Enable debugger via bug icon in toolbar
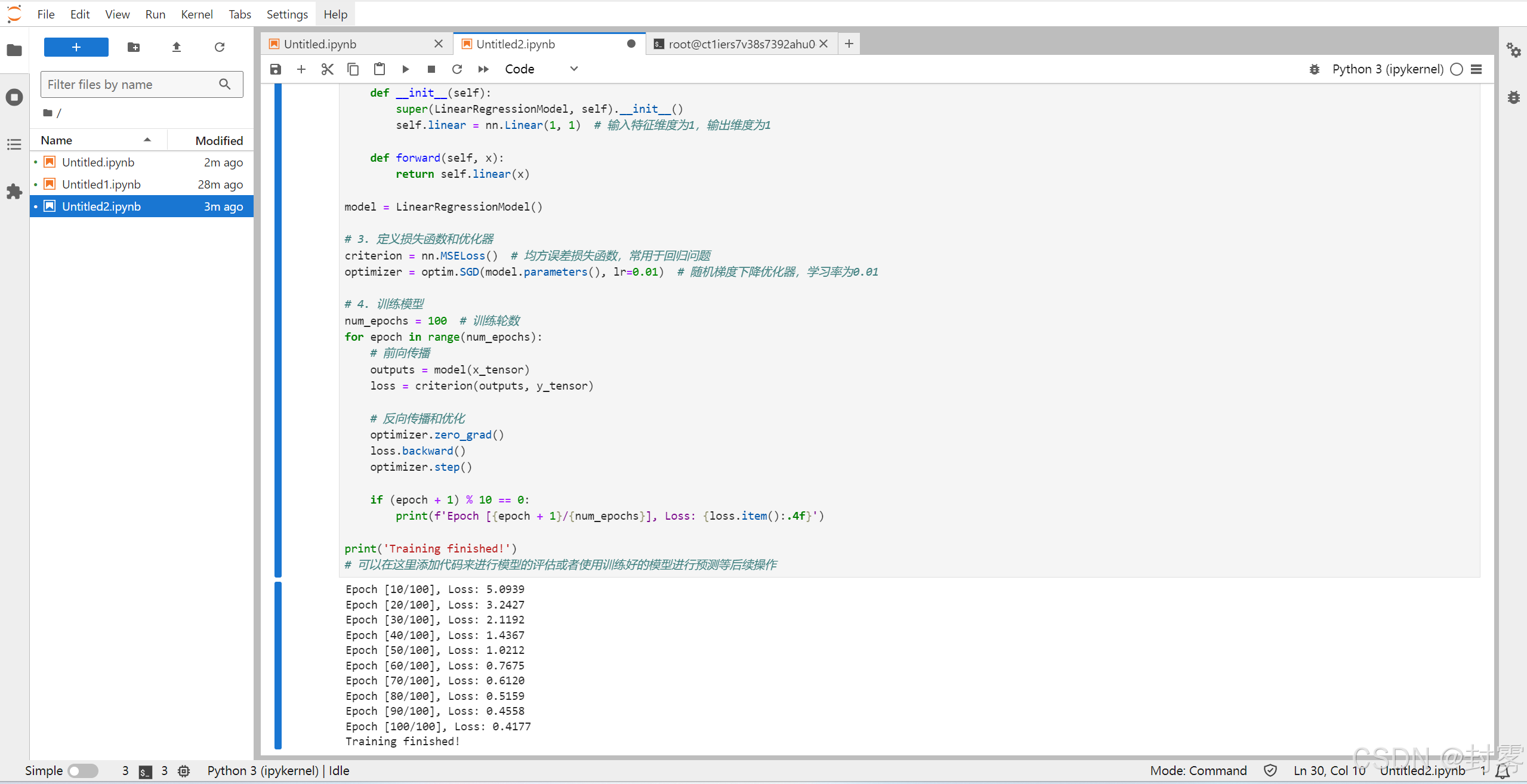This screenshot has height=784, width=1527. click(1314, 69)
